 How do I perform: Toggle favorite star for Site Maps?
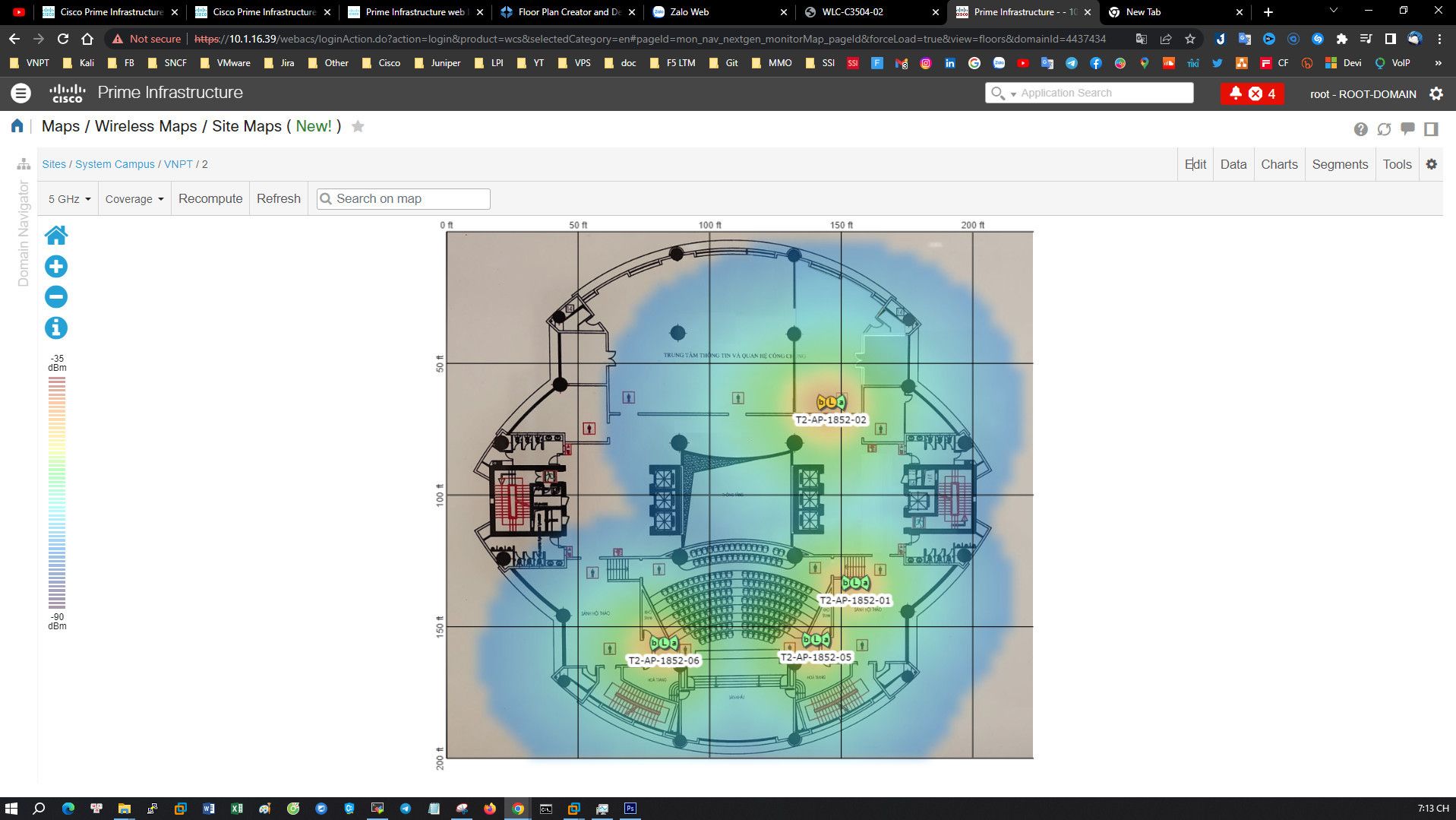358,127
